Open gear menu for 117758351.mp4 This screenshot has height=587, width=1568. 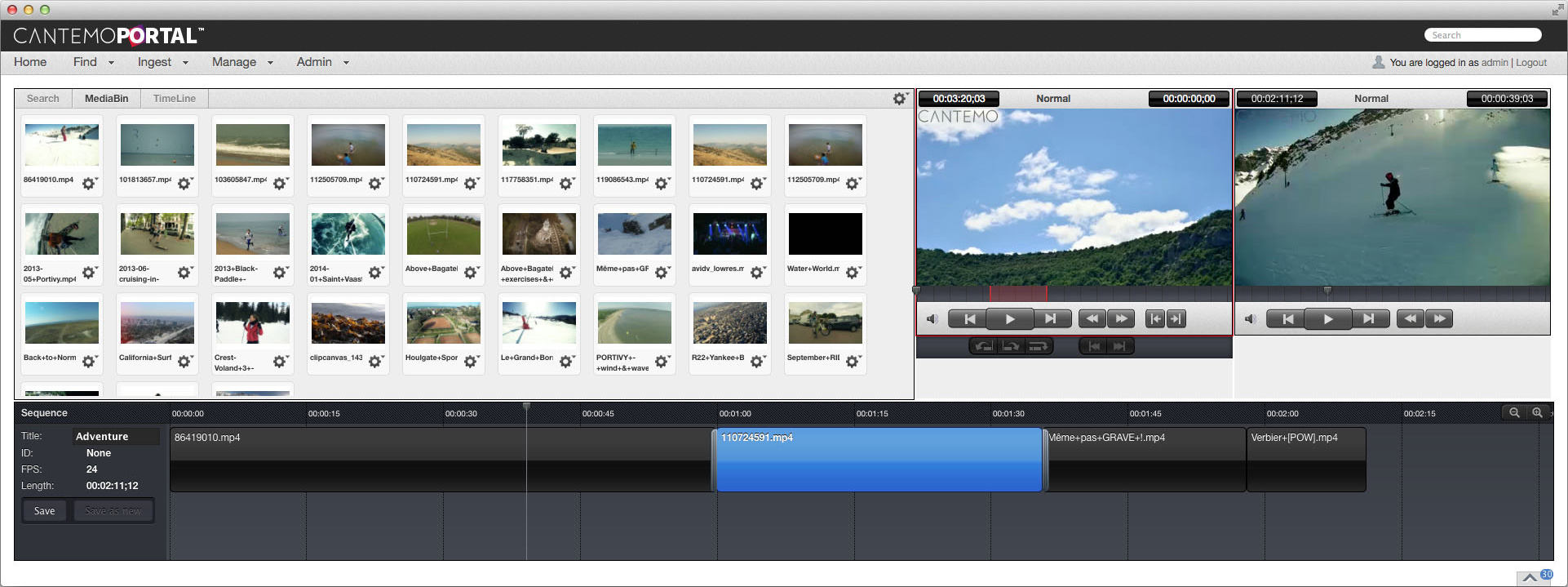566,183
